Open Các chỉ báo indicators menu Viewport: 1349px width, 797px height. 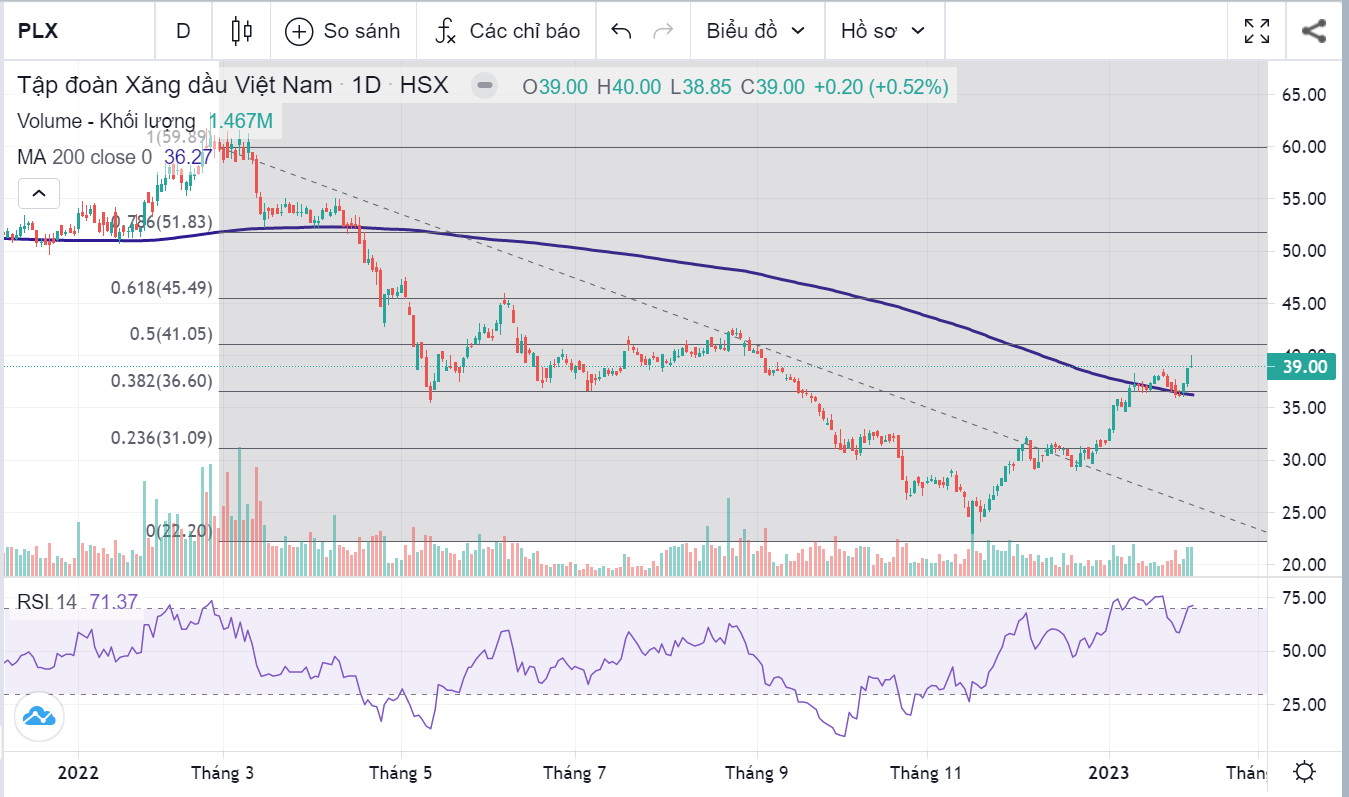508,31
